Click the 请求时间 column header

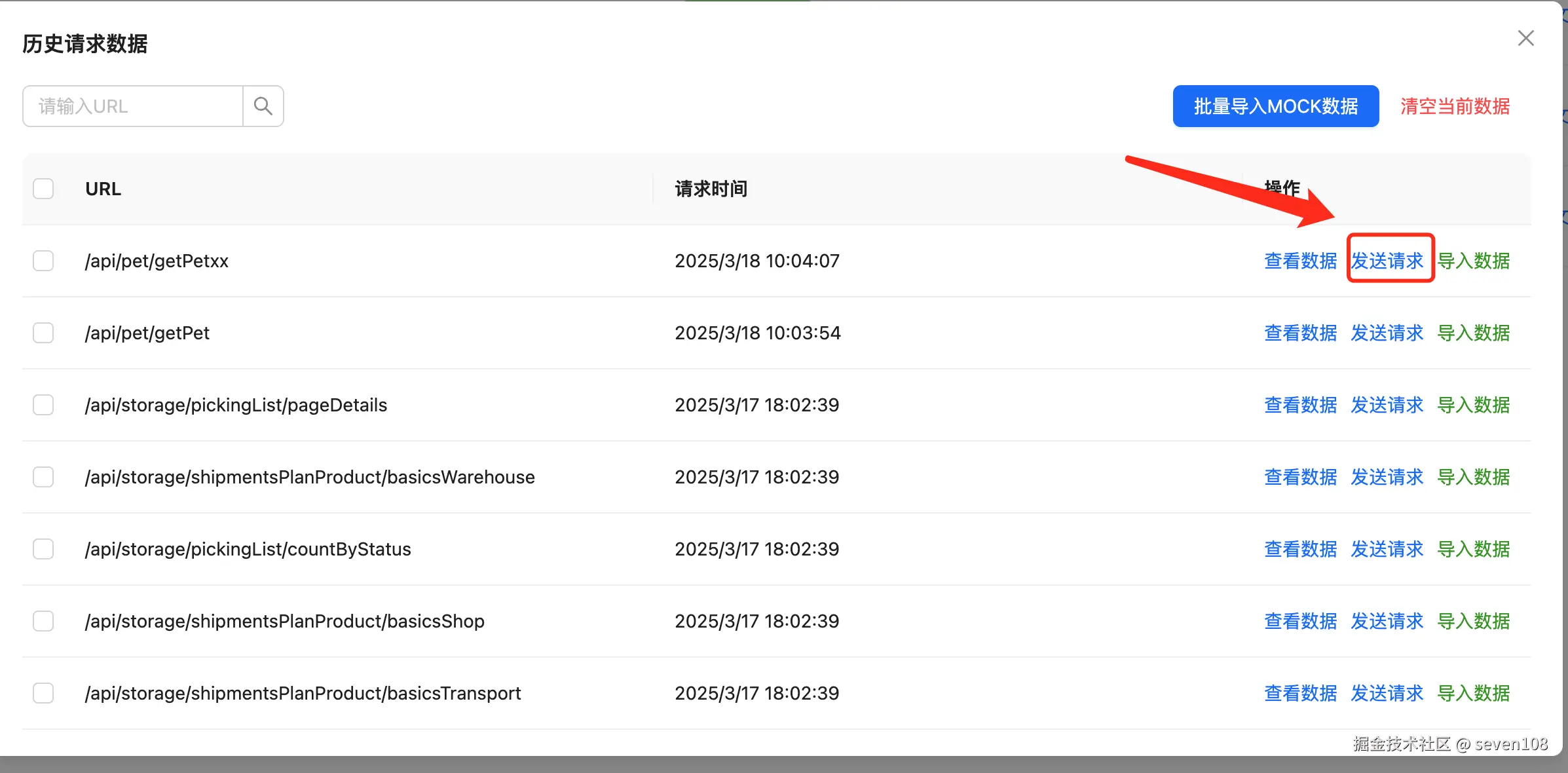tap(711, 189)
